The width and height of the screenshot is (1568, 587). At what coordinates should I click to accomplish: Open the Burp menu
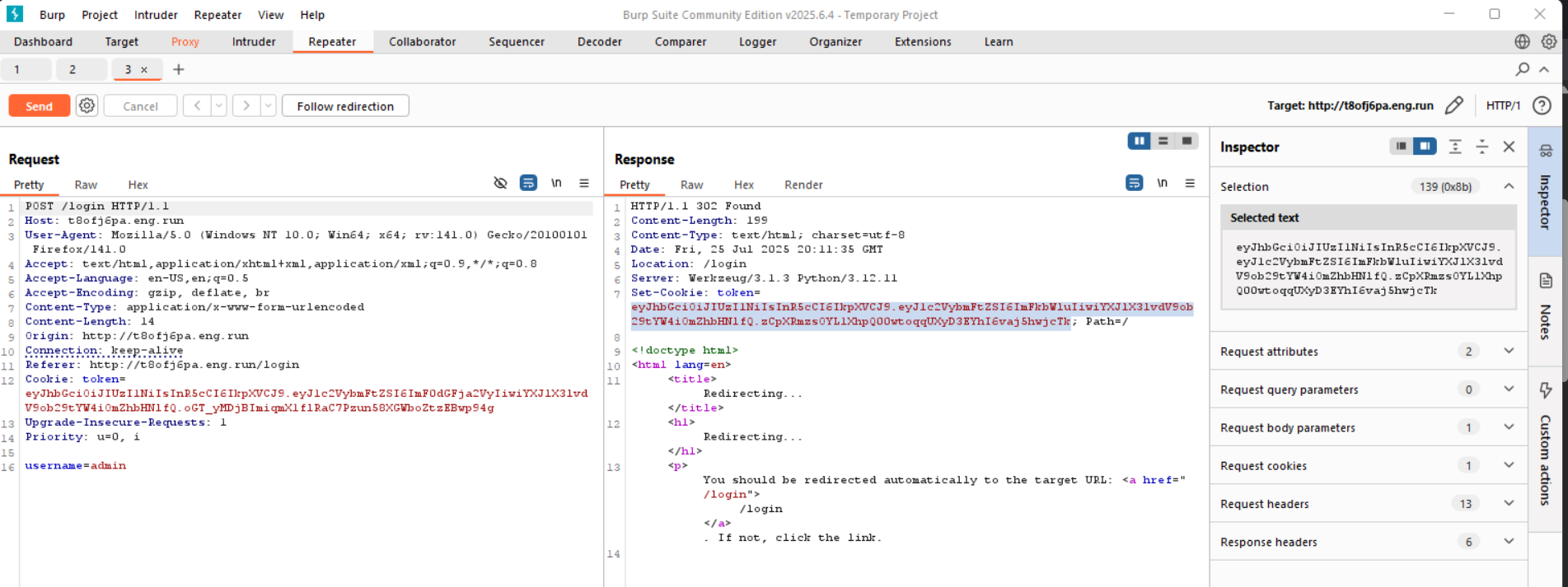tap(52, 15)
